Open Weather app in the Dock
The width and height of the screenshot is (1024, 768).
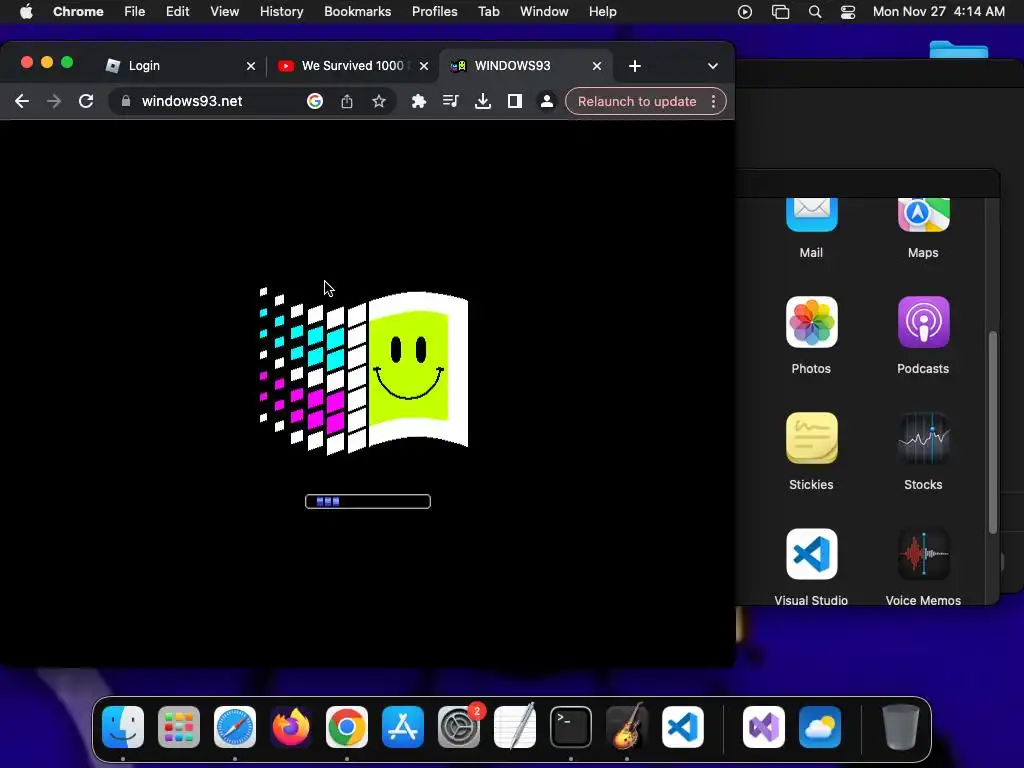[x=820, y=727]
